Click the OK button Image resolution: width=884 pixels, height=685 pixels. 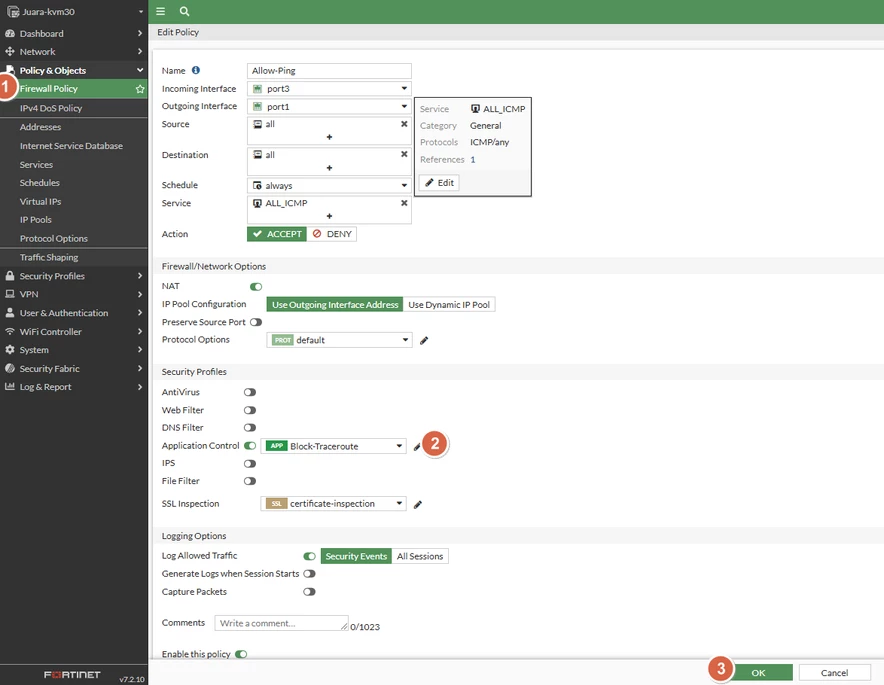[758, 673]
